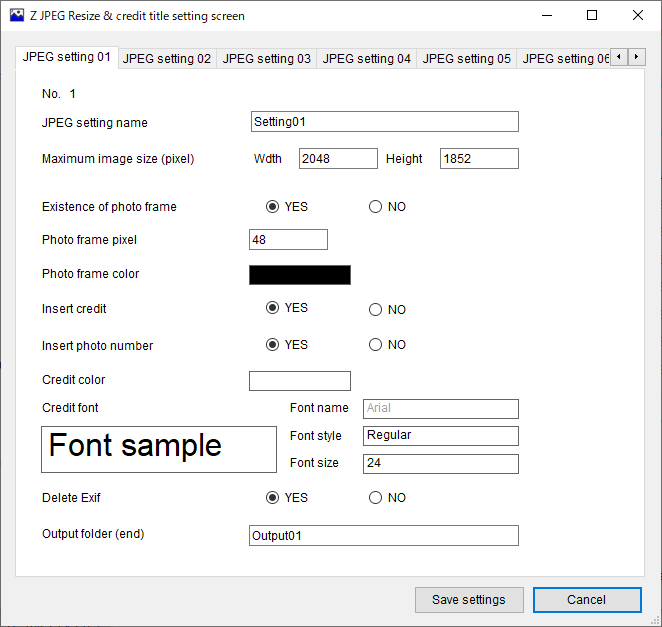Screen dimensions: 662x627
Task: Click the 'Credit font' label
Action: [70, 407]
